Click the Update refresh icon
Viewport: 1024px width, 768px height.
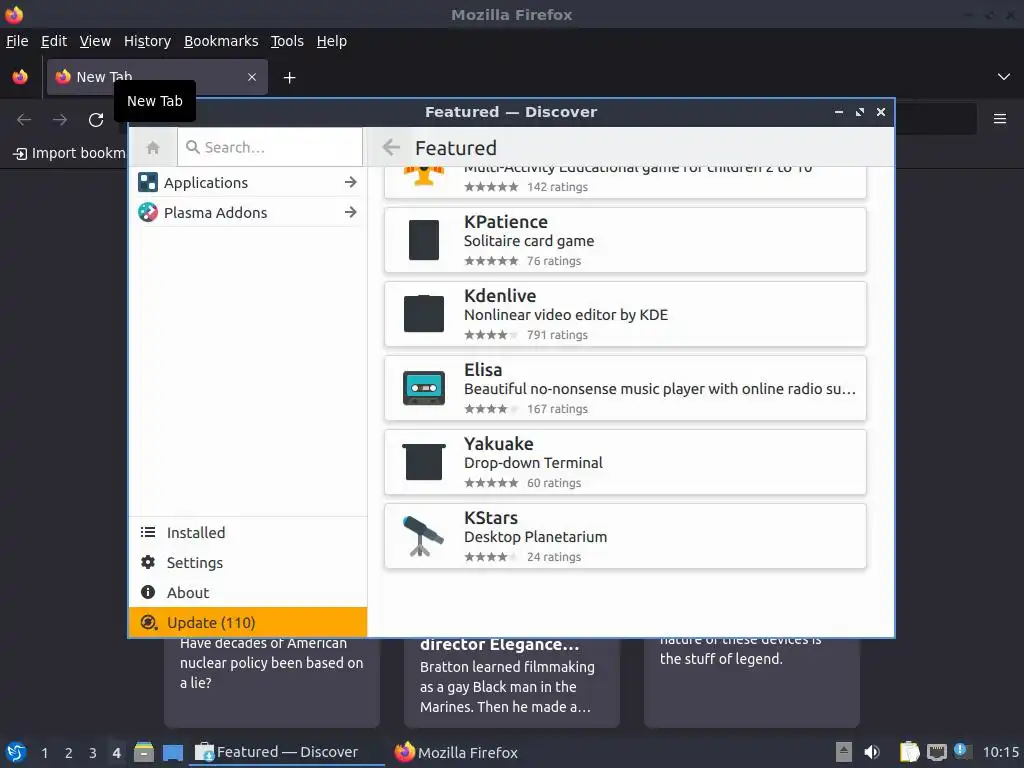tap(149, 622)
